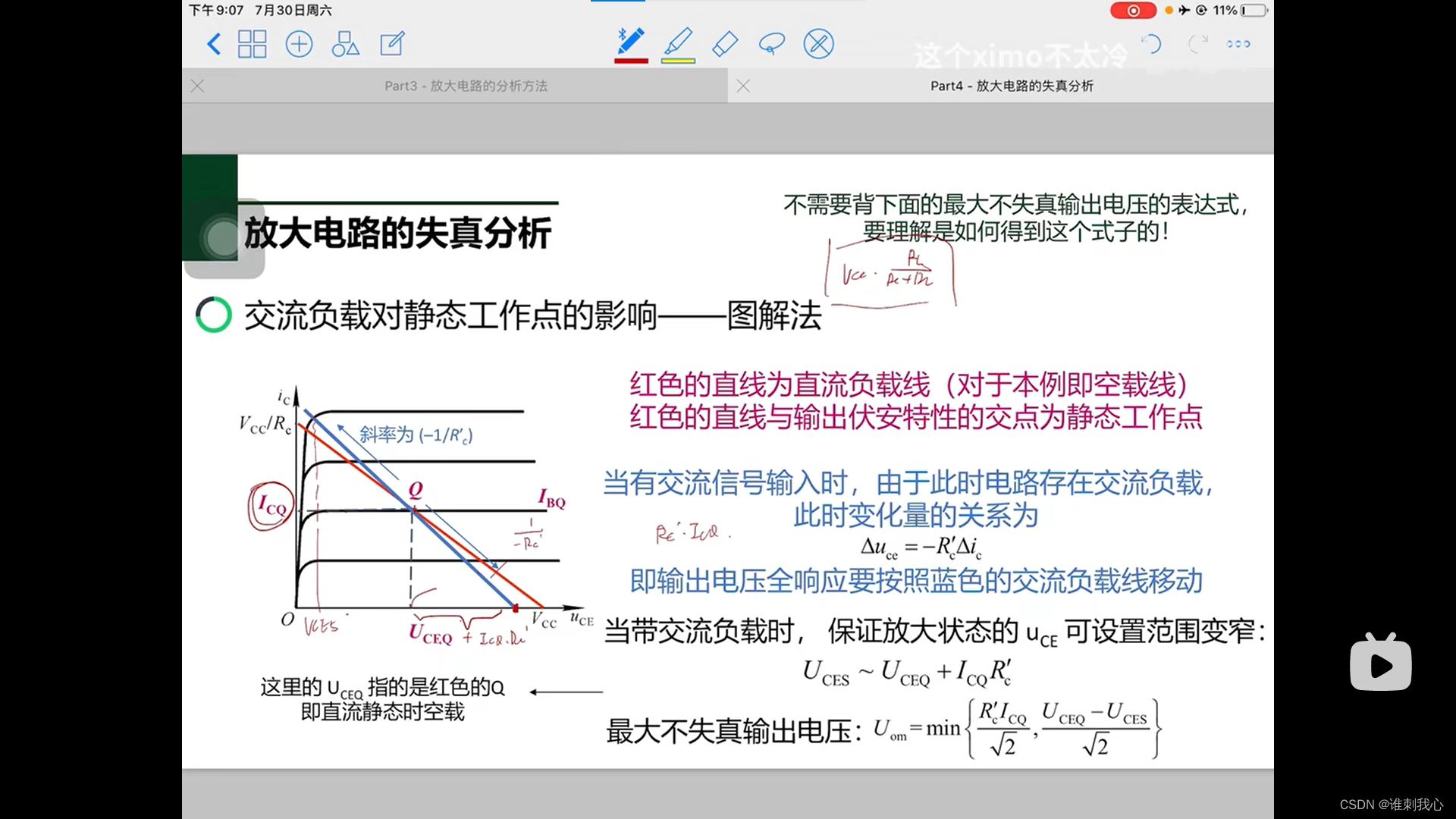Switch to Part3 放大电路的分析方法 tab
Viewport: 1456px width, 819px height.
[x=466, y=86]
